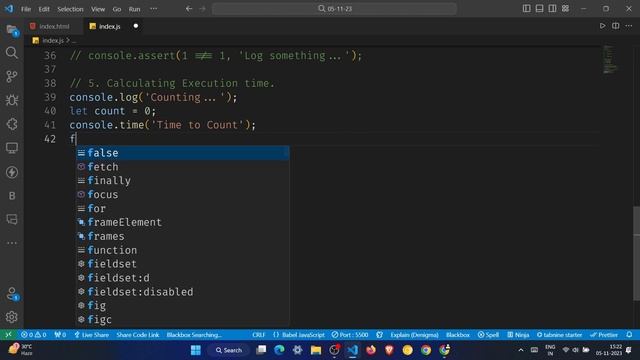
Task: Open the Run and Debug view
Action: pyautogui.click(x=12, y=100)
